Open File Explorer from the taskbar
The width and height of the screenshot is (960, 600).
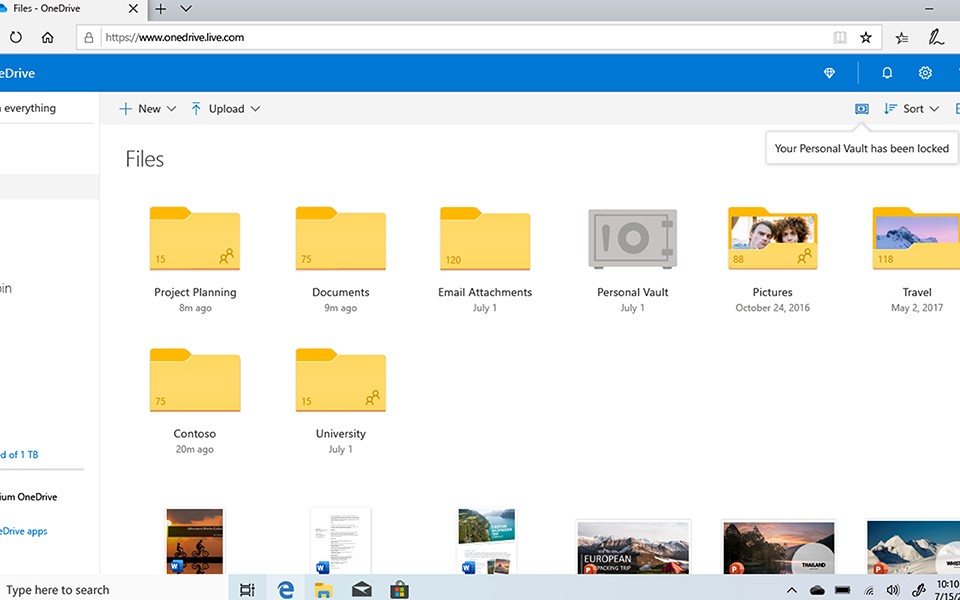point(323,590)
